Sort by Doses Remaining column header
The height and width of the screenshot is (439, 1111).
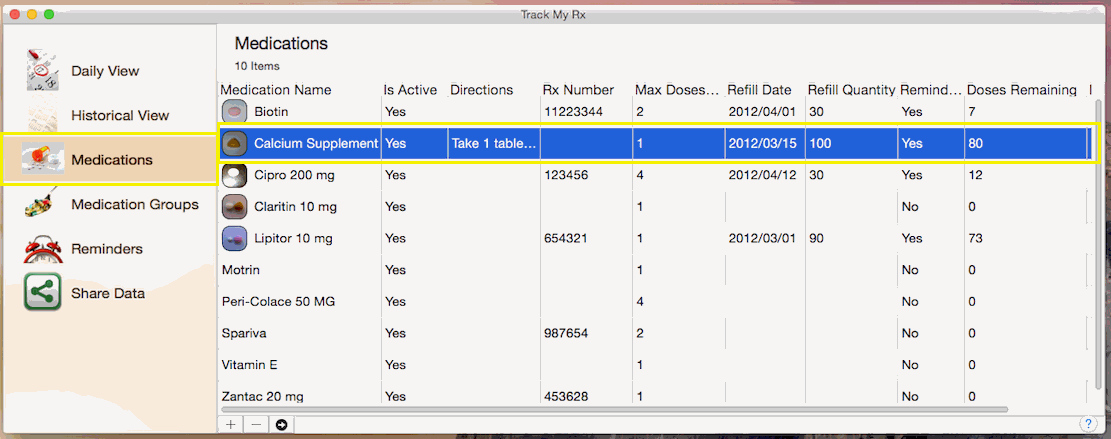[x=1021, y=90]
